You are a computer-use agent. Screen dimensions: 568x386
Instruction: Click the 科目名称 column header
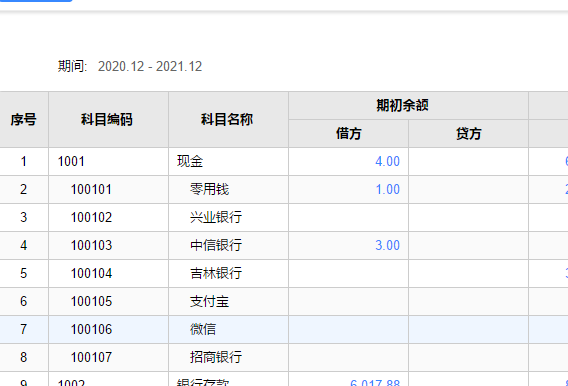click(x=227, y=119)
